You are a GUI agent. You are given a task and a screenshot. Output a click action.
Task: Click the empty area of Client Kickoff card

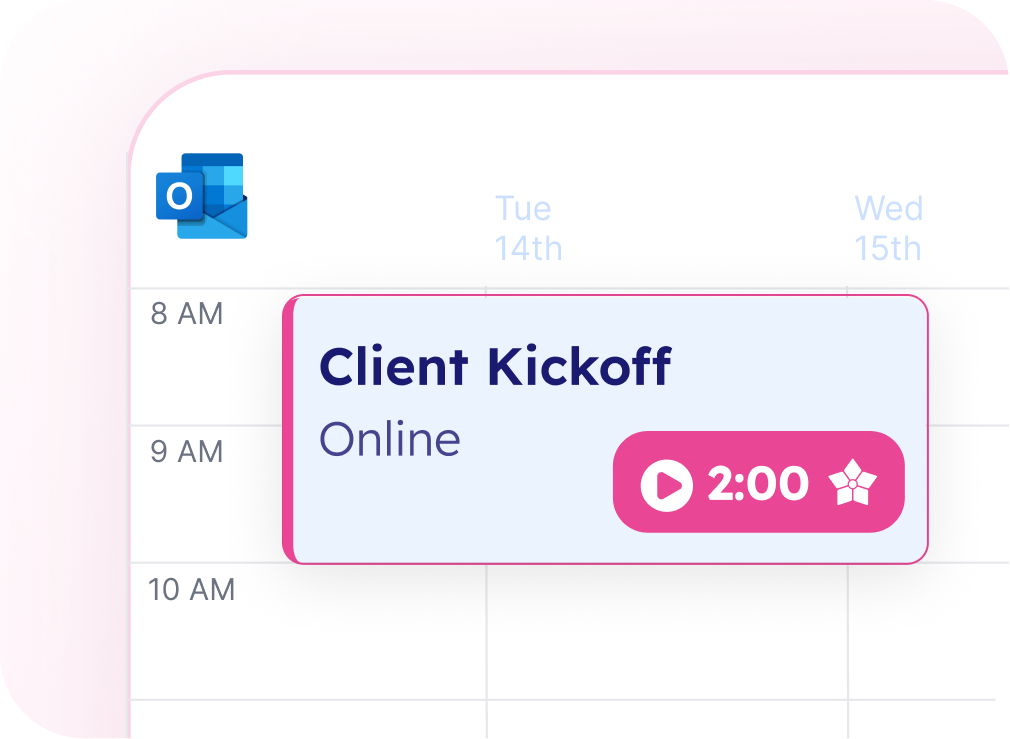[x=451, y=509]
